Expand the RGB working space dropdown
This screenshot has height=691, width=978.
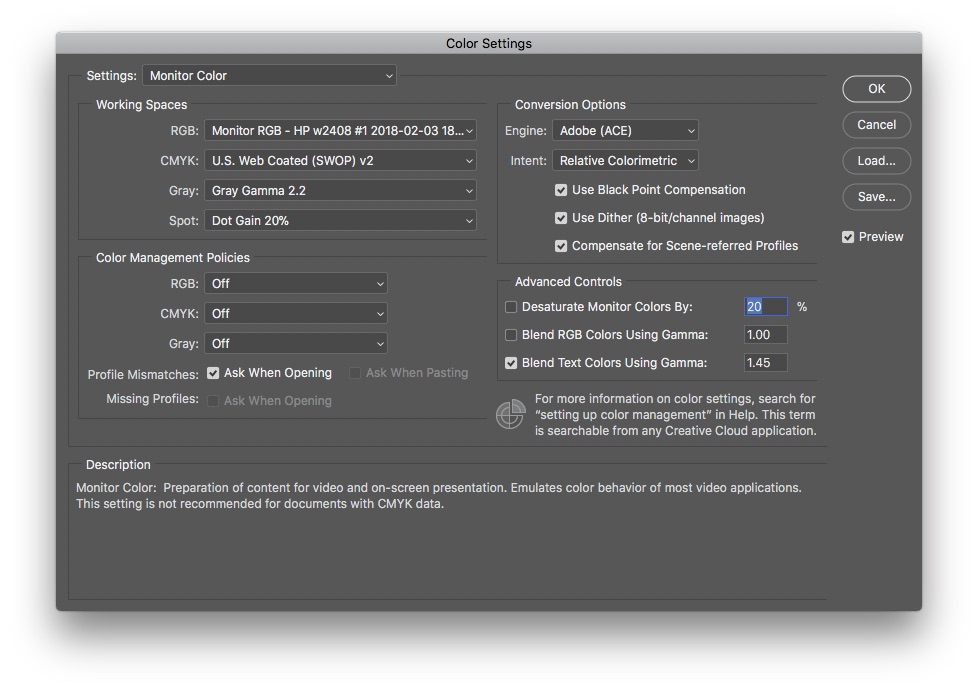click(x=340, y=131)
